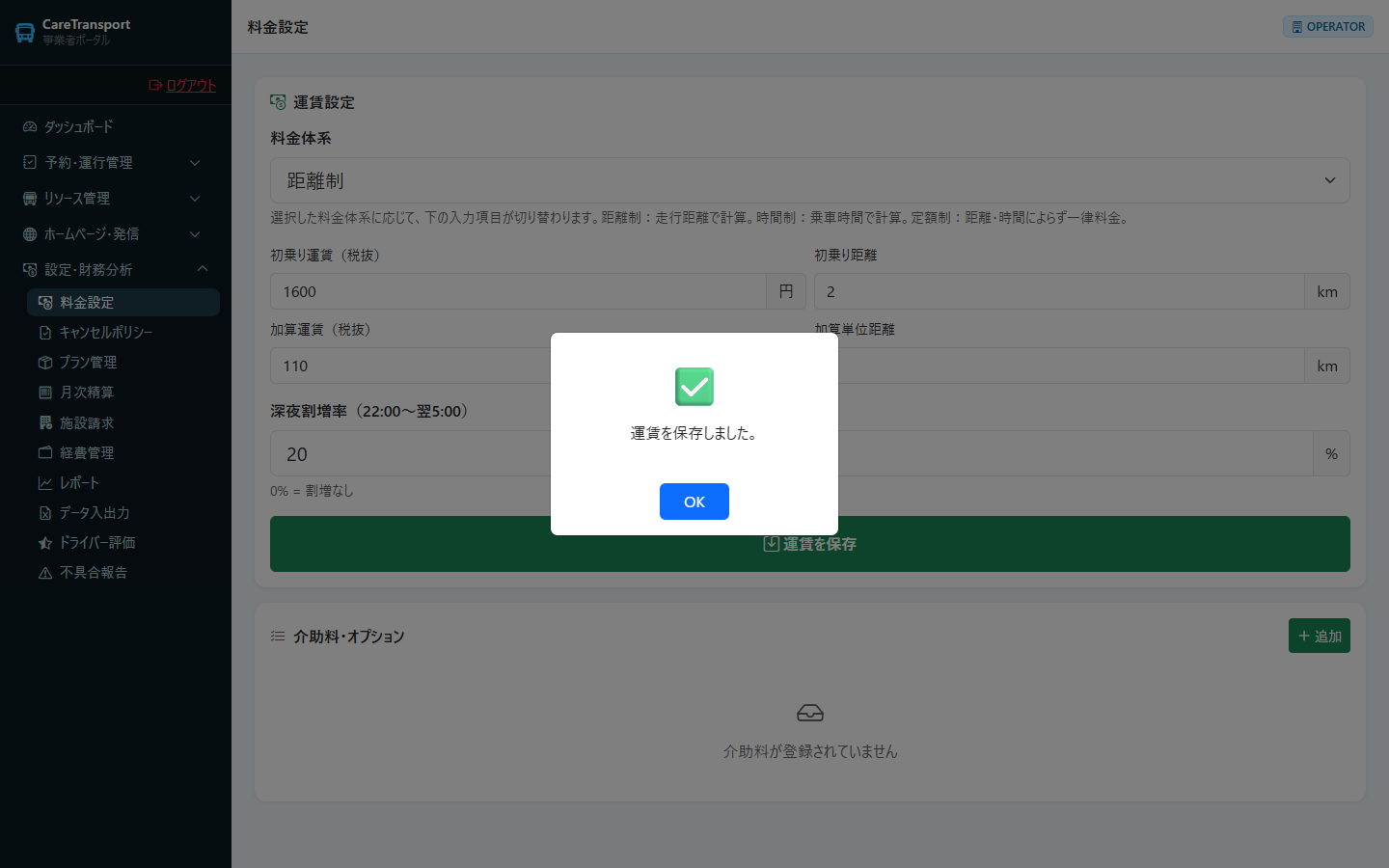Click the 初乗り運賃 input field with 1600
The image size is (1389, 868).
coord(518,291)
